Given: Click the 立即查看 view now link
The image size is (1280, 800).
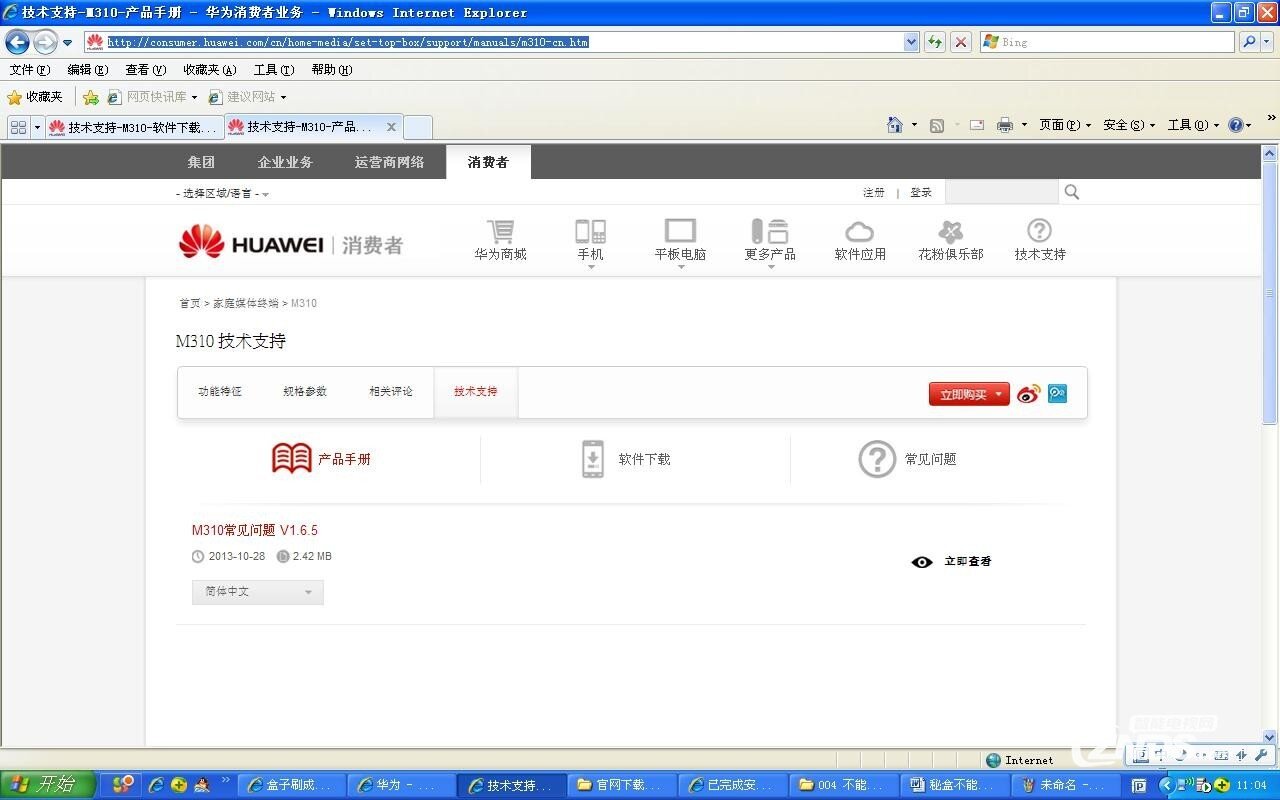Looking at the screenshot, I should click(x=968, y=562).
